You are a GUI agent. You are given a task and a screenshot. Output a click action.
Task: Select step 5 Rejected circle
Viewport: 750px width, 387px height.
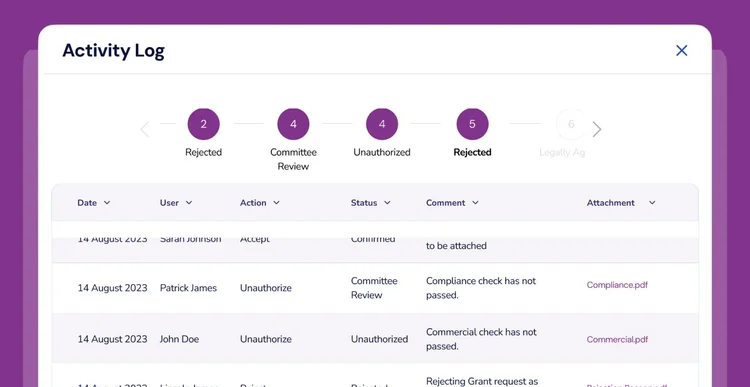[x=472, y=124]
